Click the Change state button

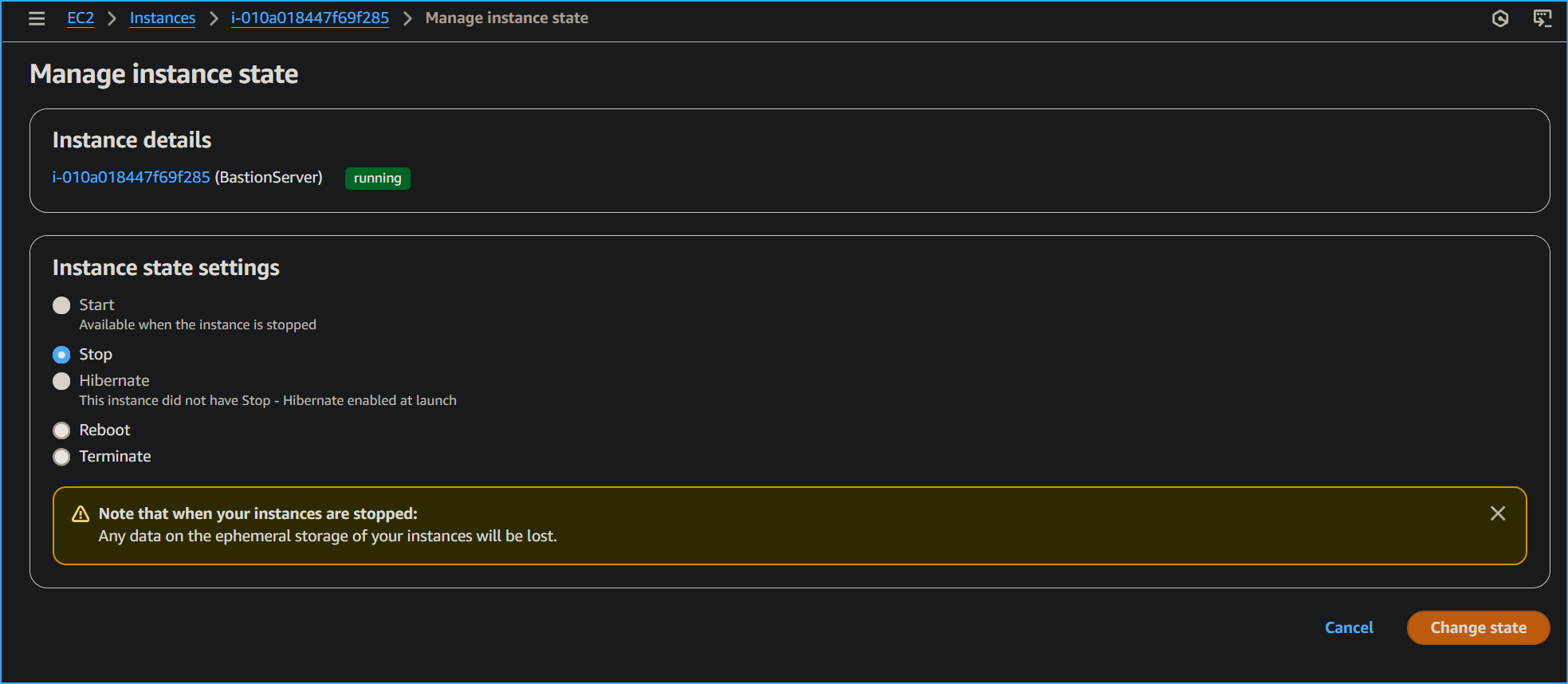coord(1477,627)
